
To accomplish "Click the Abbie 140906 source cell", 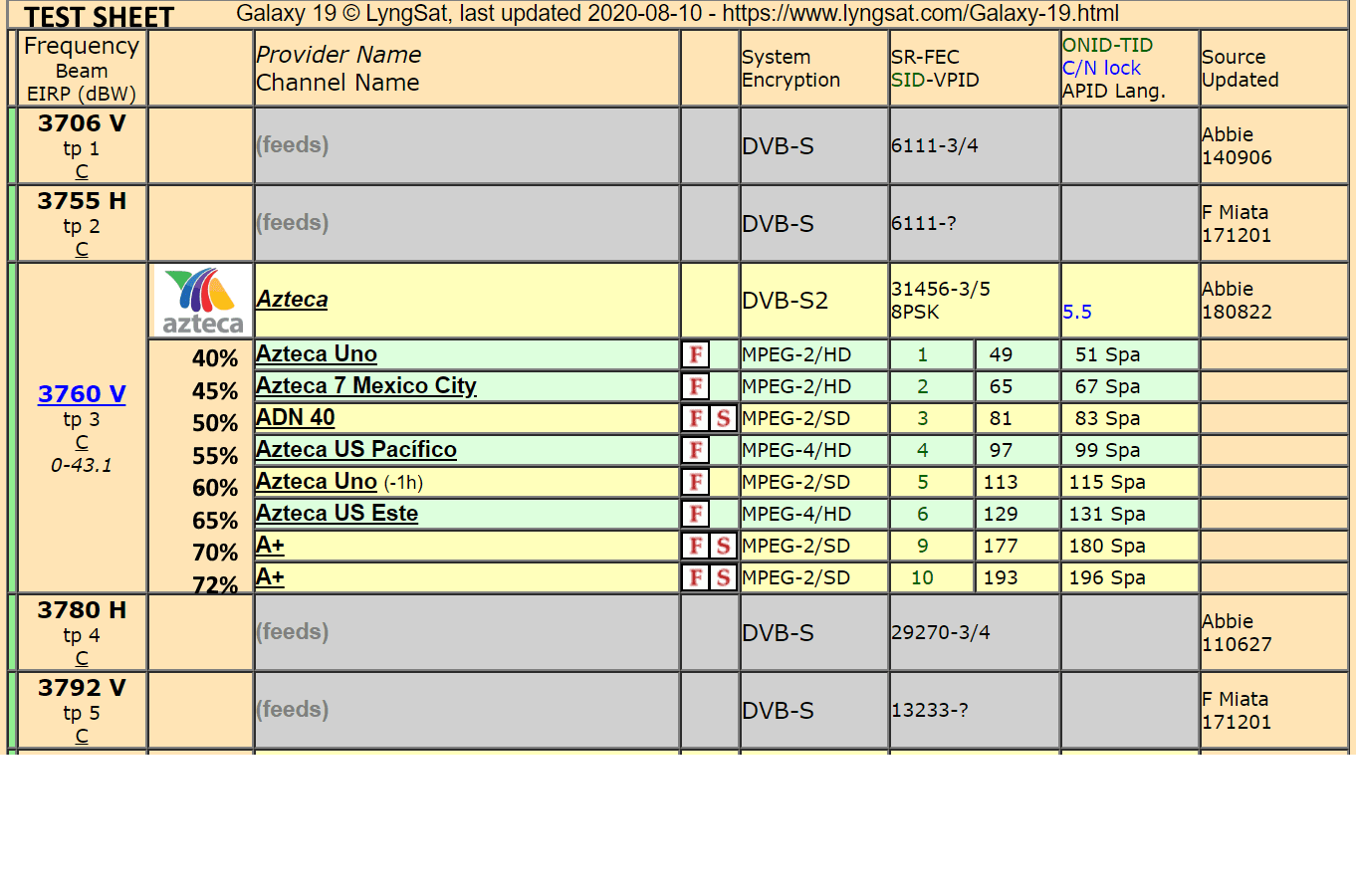I will (1273, 145).
